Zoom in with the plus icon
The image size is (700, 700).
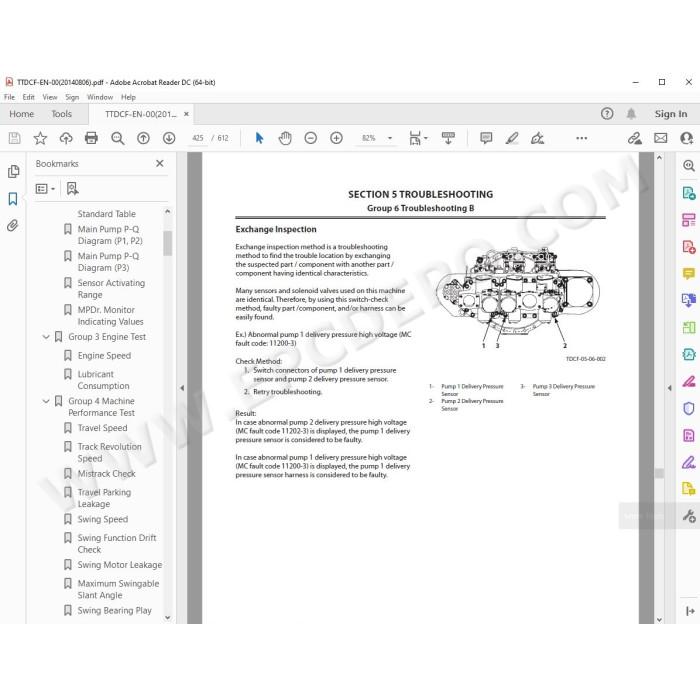tap(336, 138)
